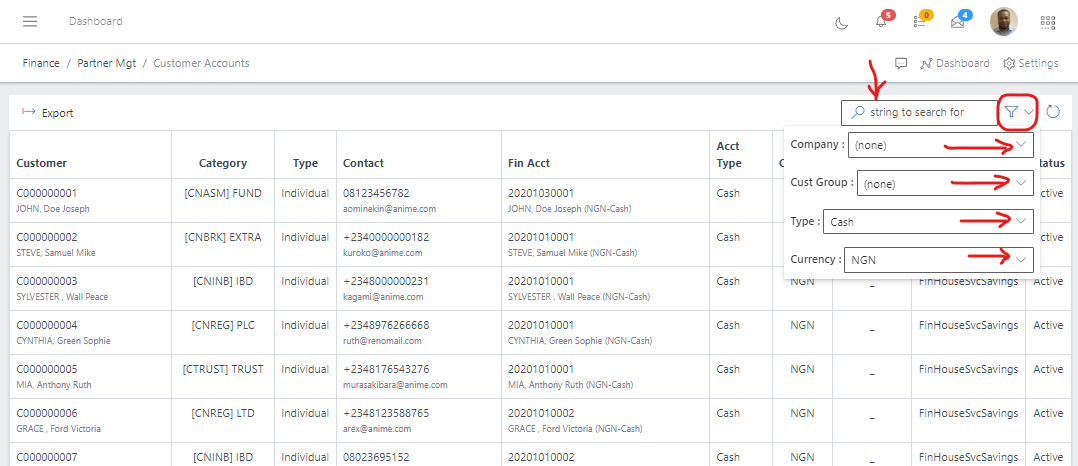Click the Customer Accounts breadcrumb
Screen dimensions: 1078x466
pos(201,63)
